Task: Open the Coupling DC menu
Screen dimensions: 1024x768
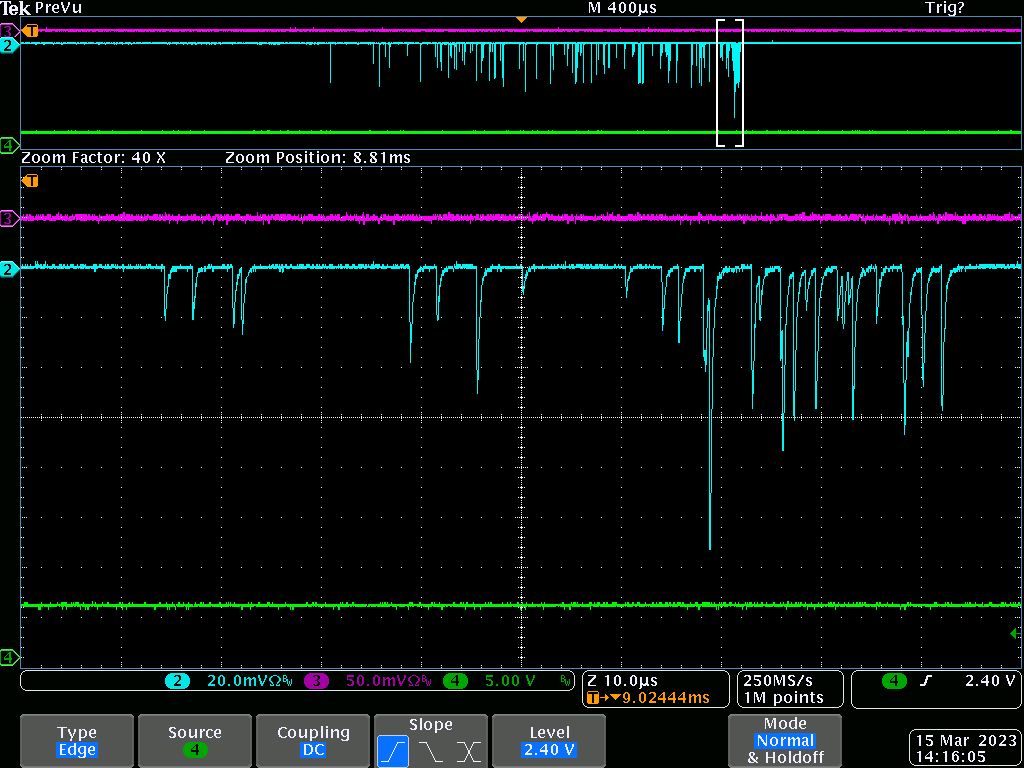Action: coord(313,741)
